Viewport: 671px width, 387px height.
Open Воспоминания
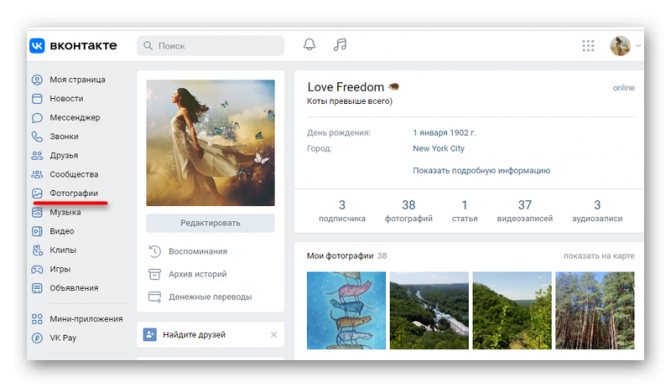pos(198,251)
